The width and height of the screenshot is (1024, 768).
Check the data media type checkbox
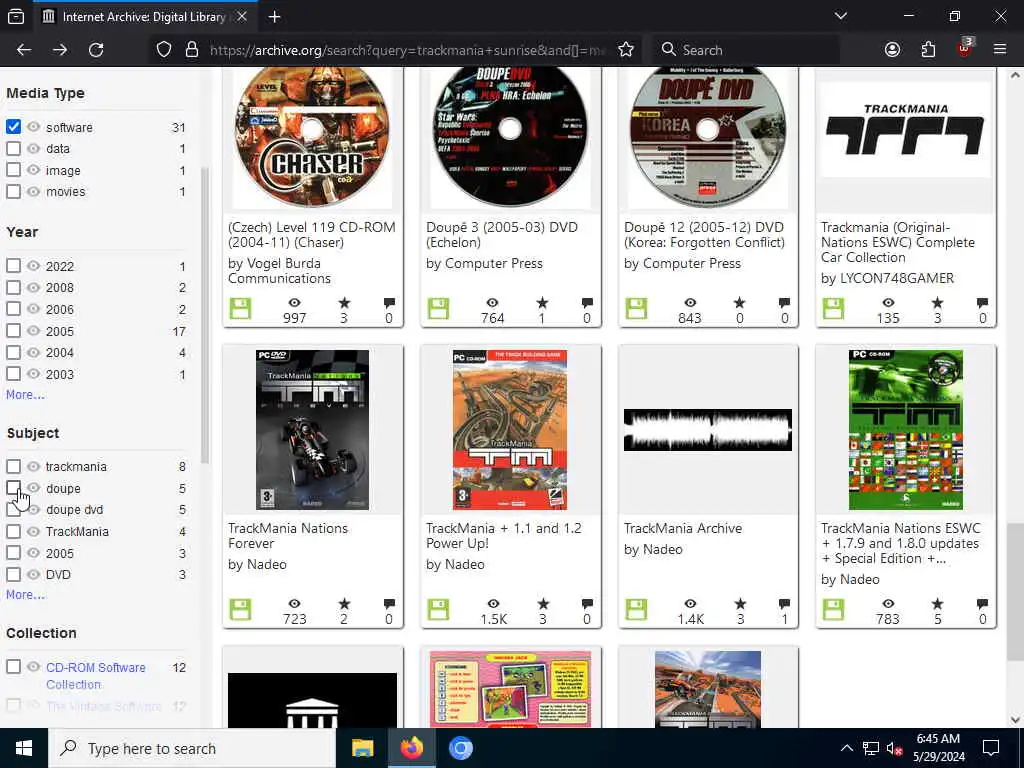tap(13, 148)
